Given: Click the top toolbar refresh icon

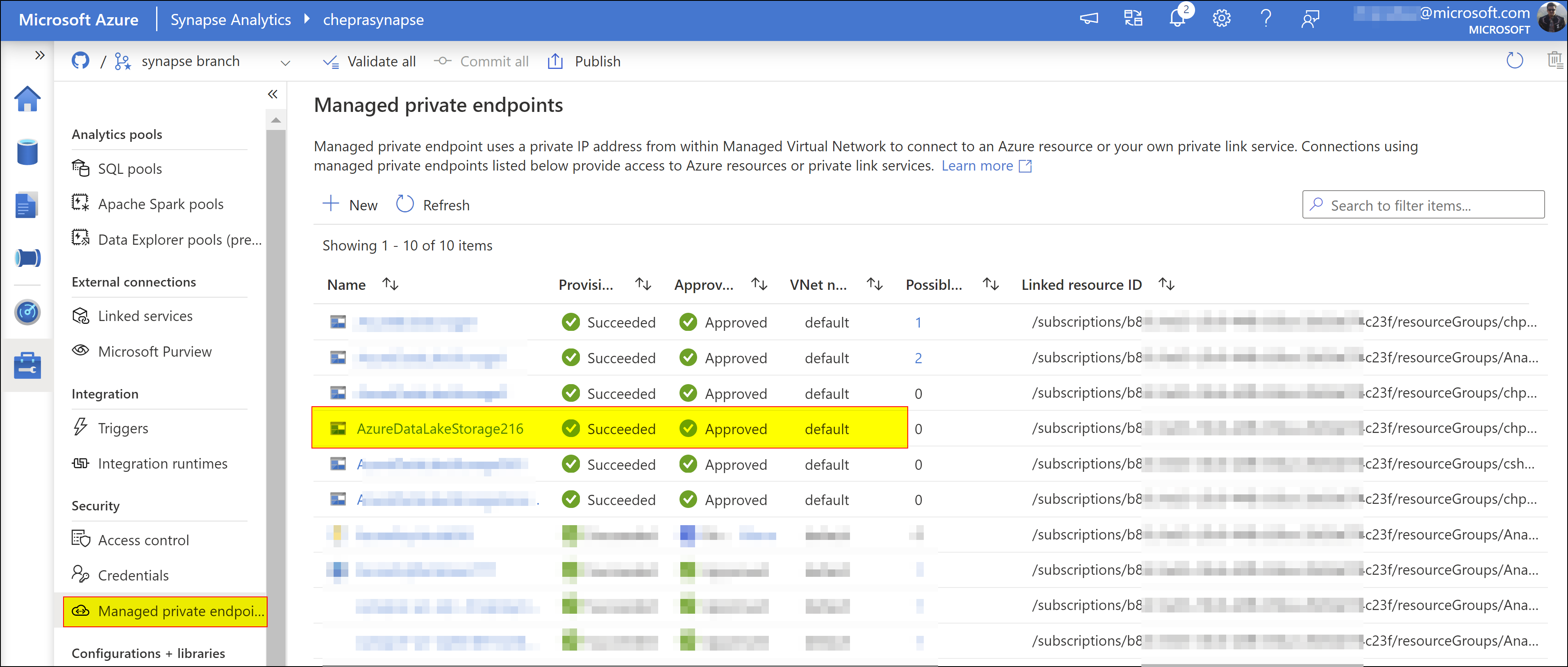Looking at the screenshot, I should (1514, 60).
